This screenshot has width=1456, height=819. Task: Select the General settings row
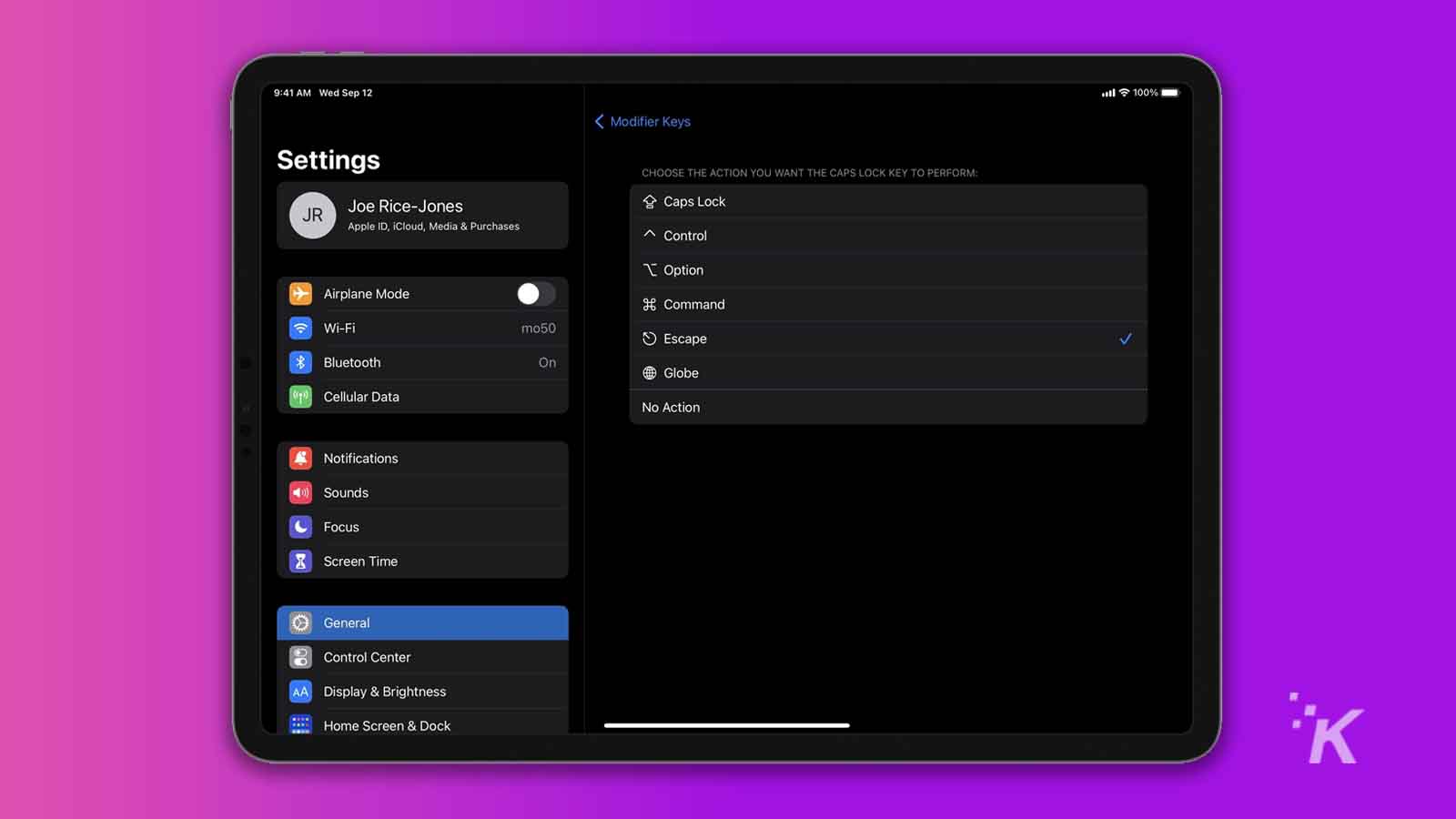click(422, 622)
